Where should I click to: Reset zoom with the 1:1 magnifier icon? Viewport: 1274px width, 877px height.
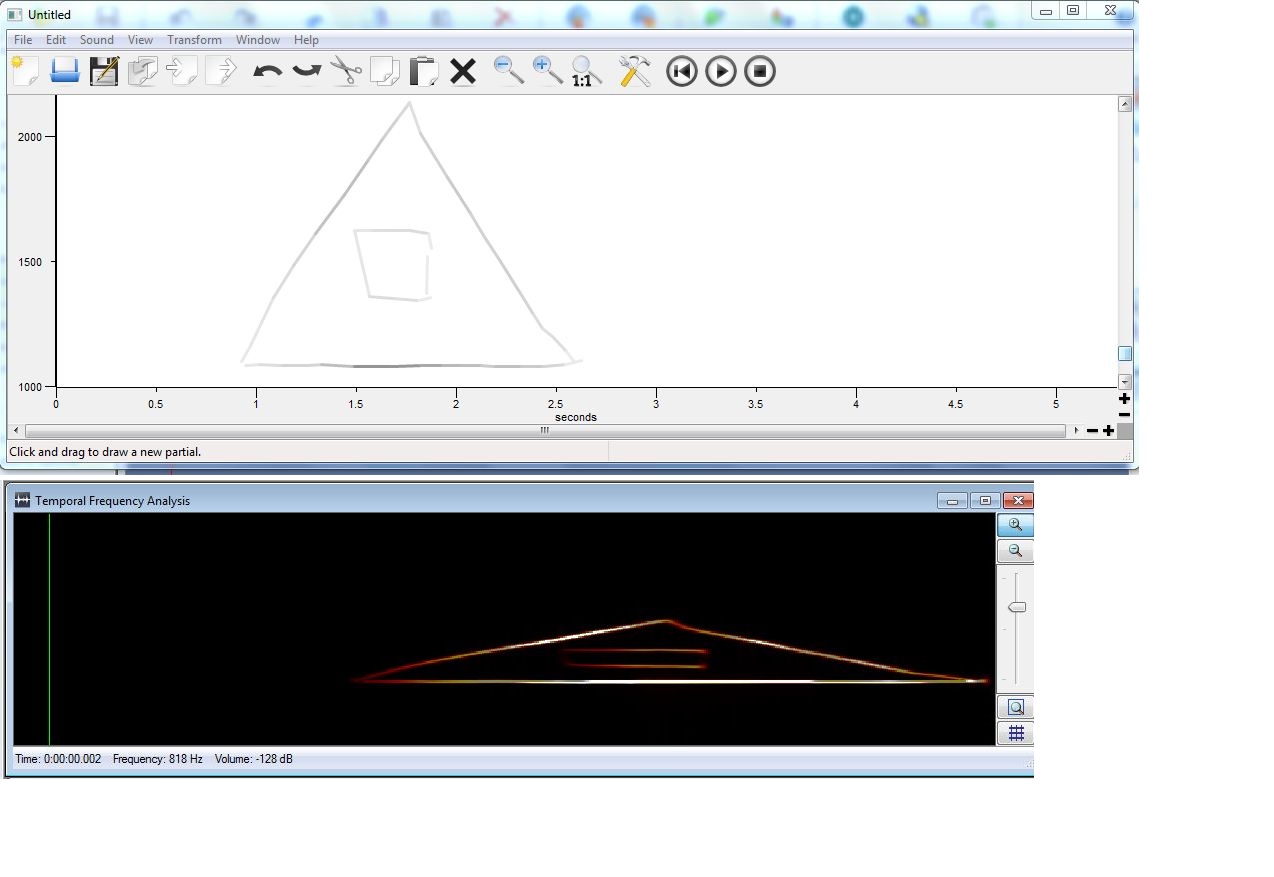pos(586,71)
